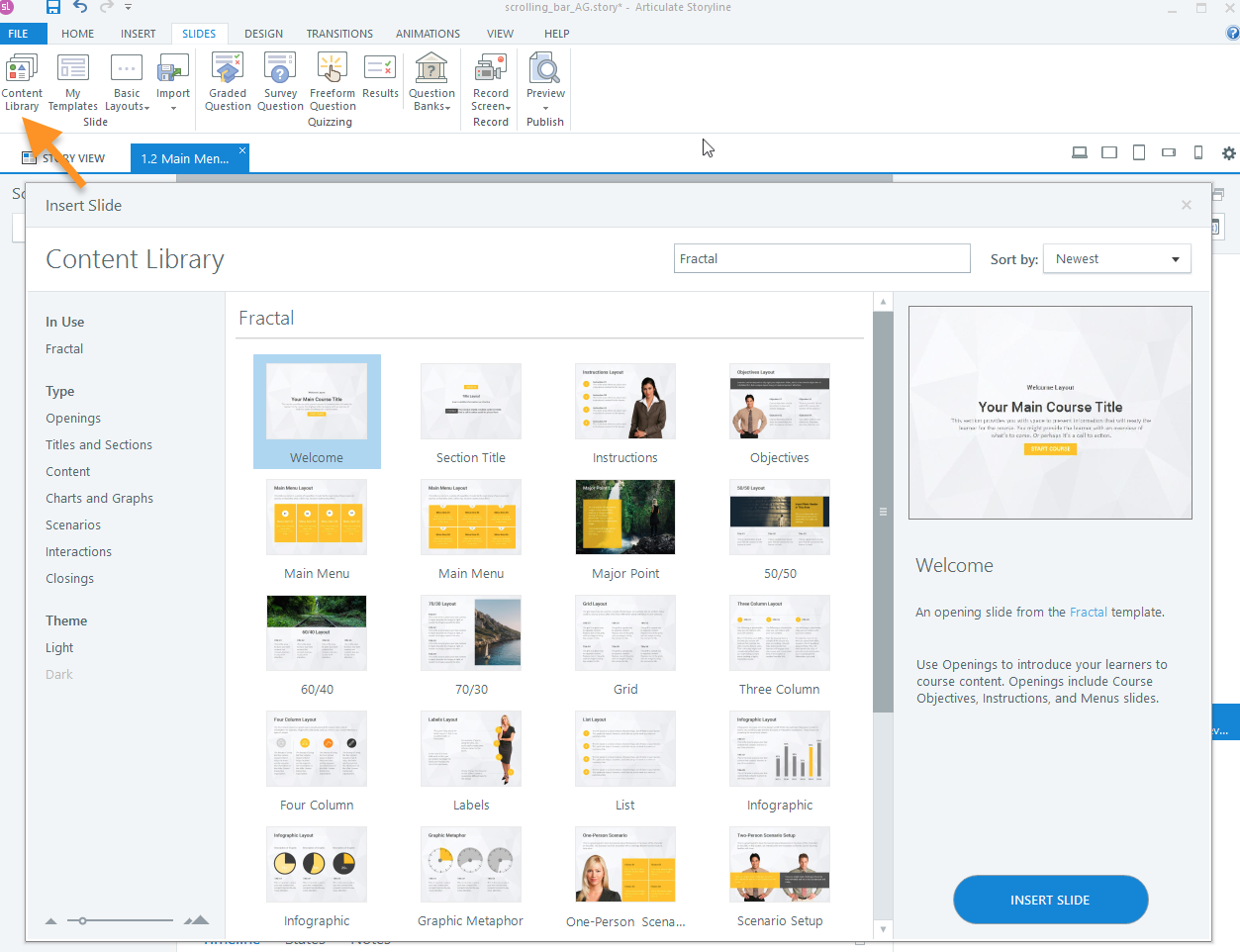Select the Light theme filter
Screen dimensions: 1240x952
coord(58,647)
